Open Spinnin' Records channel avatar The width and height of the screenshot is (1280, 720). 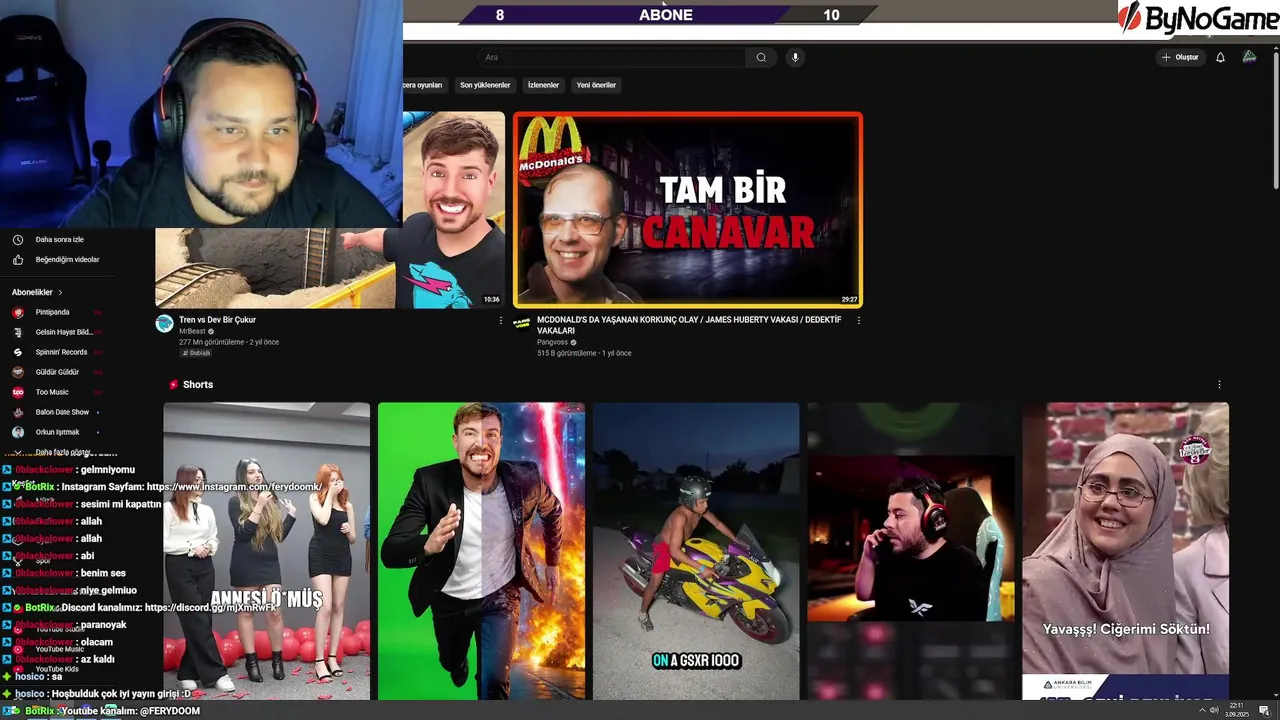point(18,352)
